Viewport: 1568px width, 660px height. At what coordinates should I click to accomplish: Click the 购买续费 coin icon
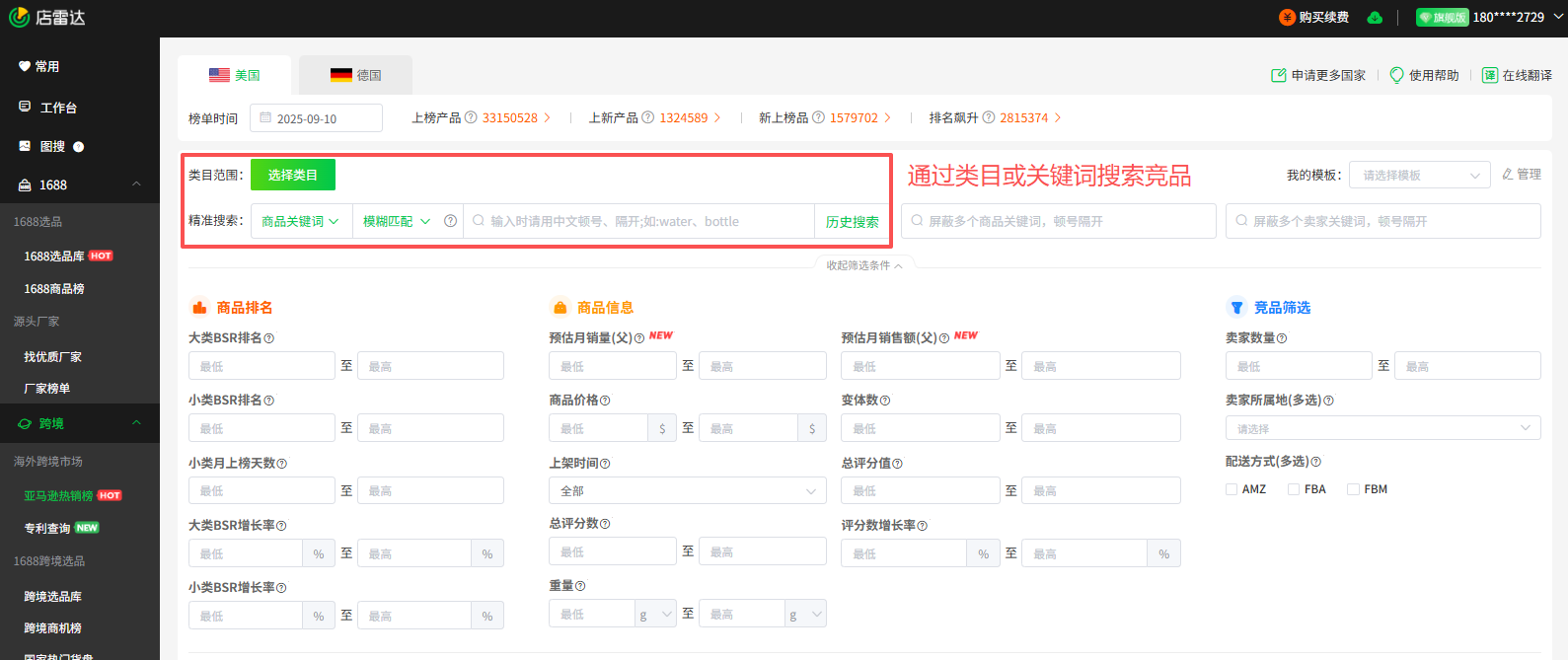[x=1287, y=17]
